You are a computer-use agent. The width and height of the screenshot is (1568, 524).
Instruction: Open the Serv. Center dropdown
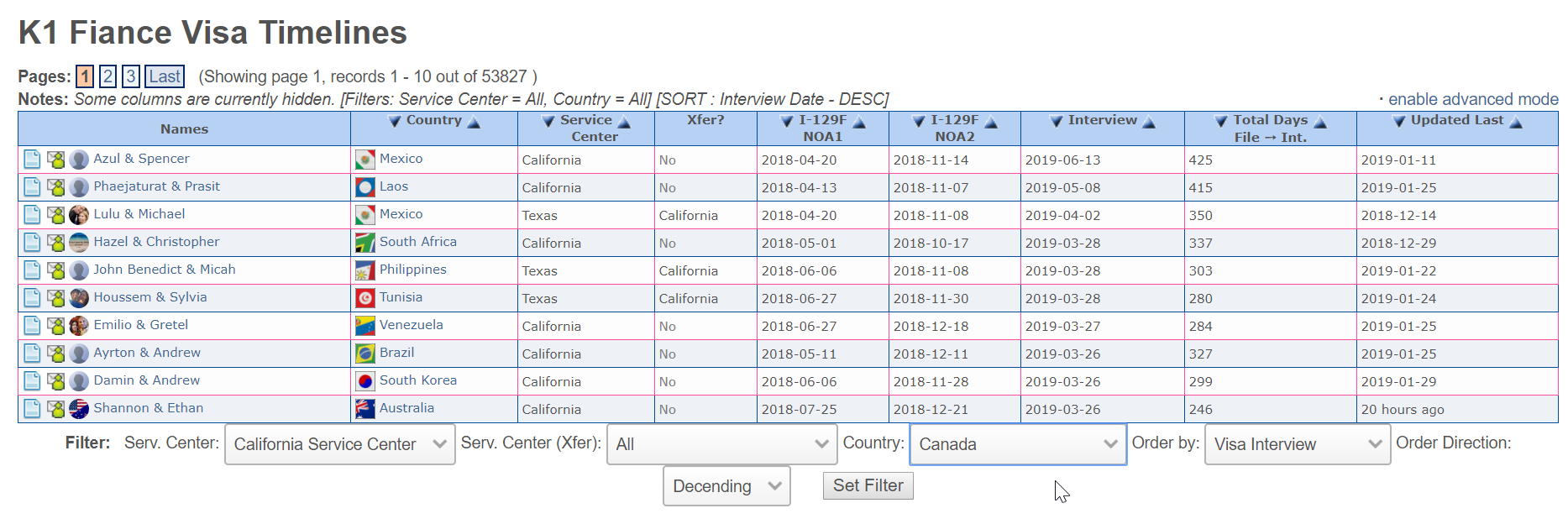coord(340,444)
